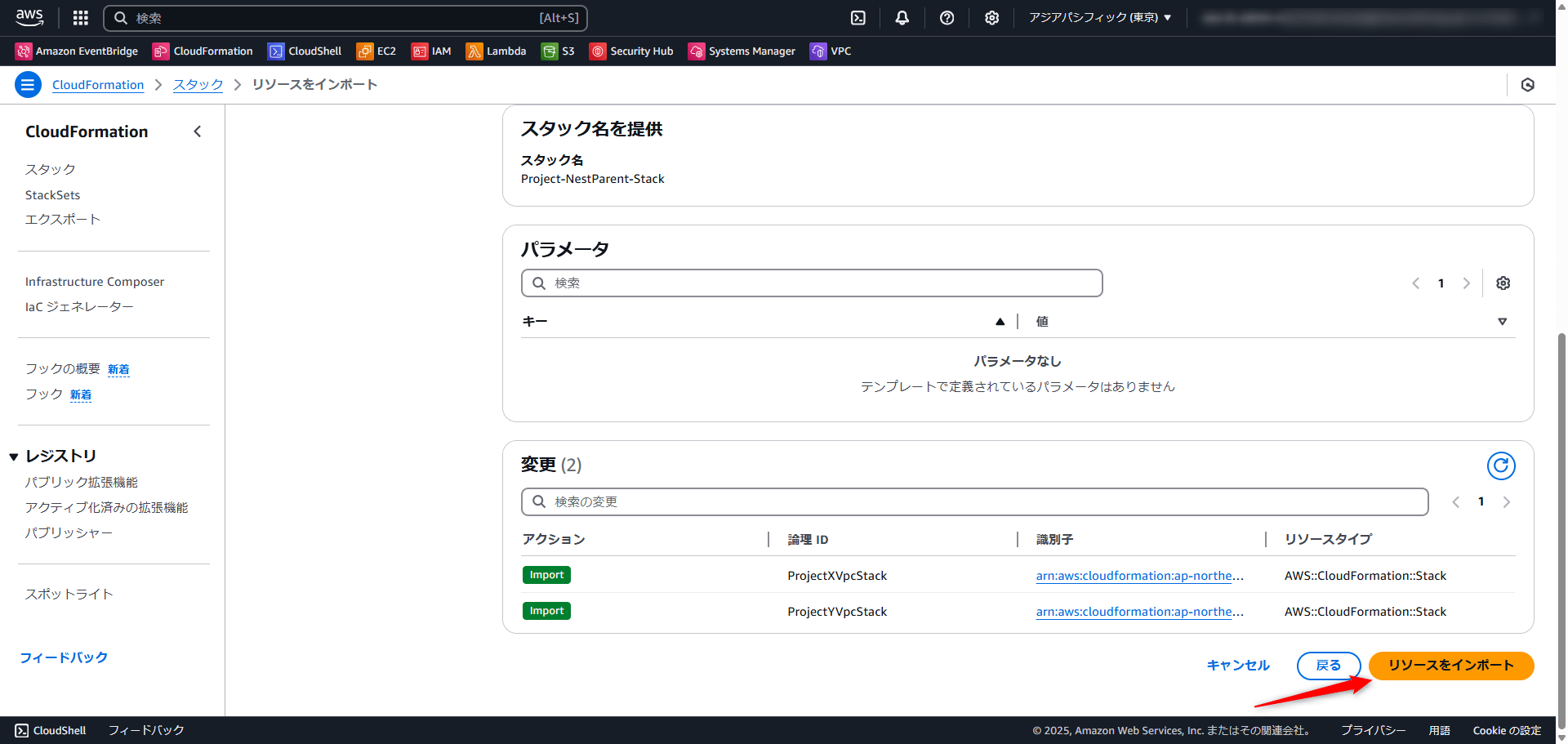The image size is (1568, 744).
Task: Open S3 favorites shortcut
Action: (558, 51)
